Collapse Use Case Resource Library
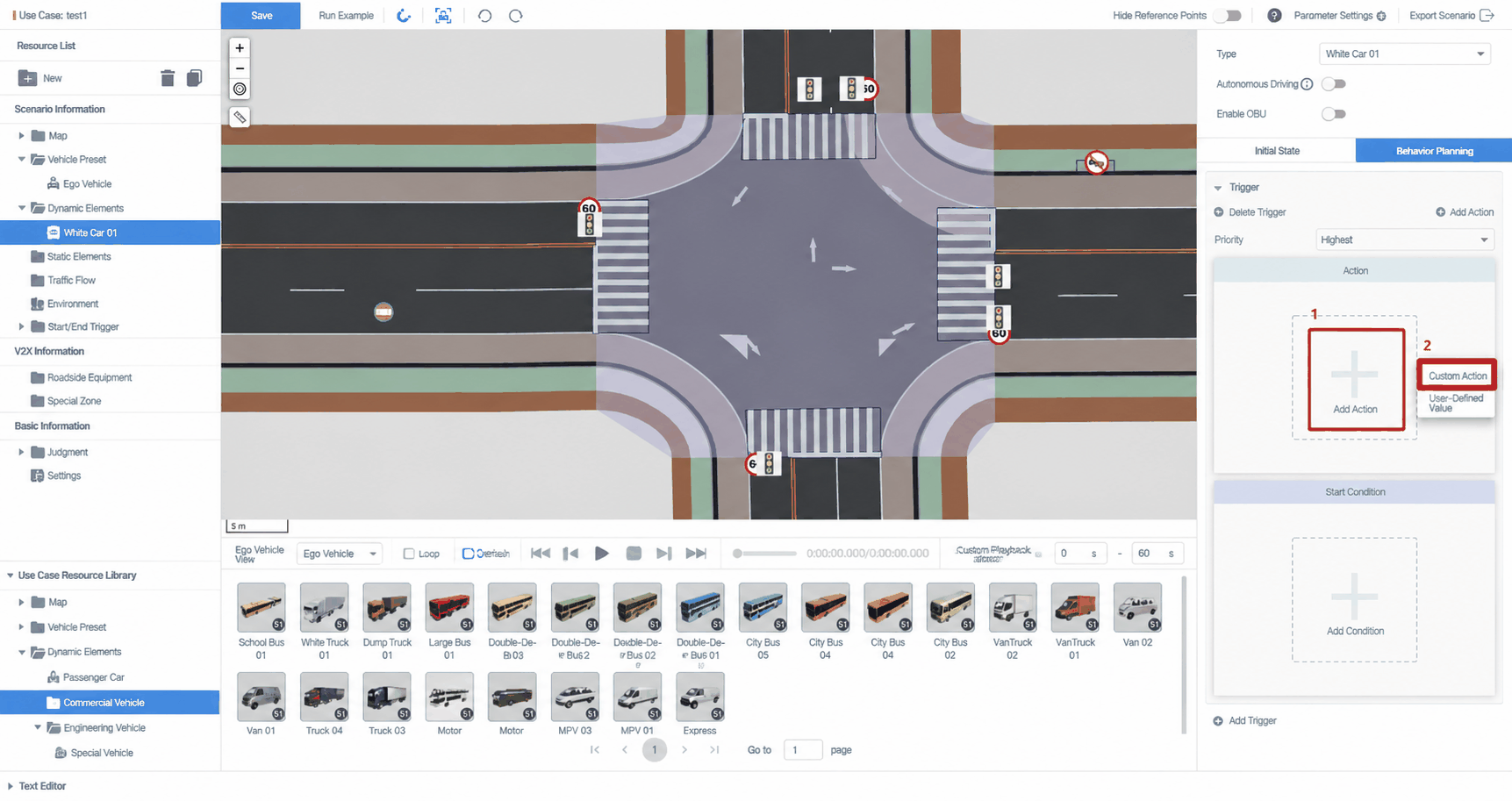 pos(11,576)
